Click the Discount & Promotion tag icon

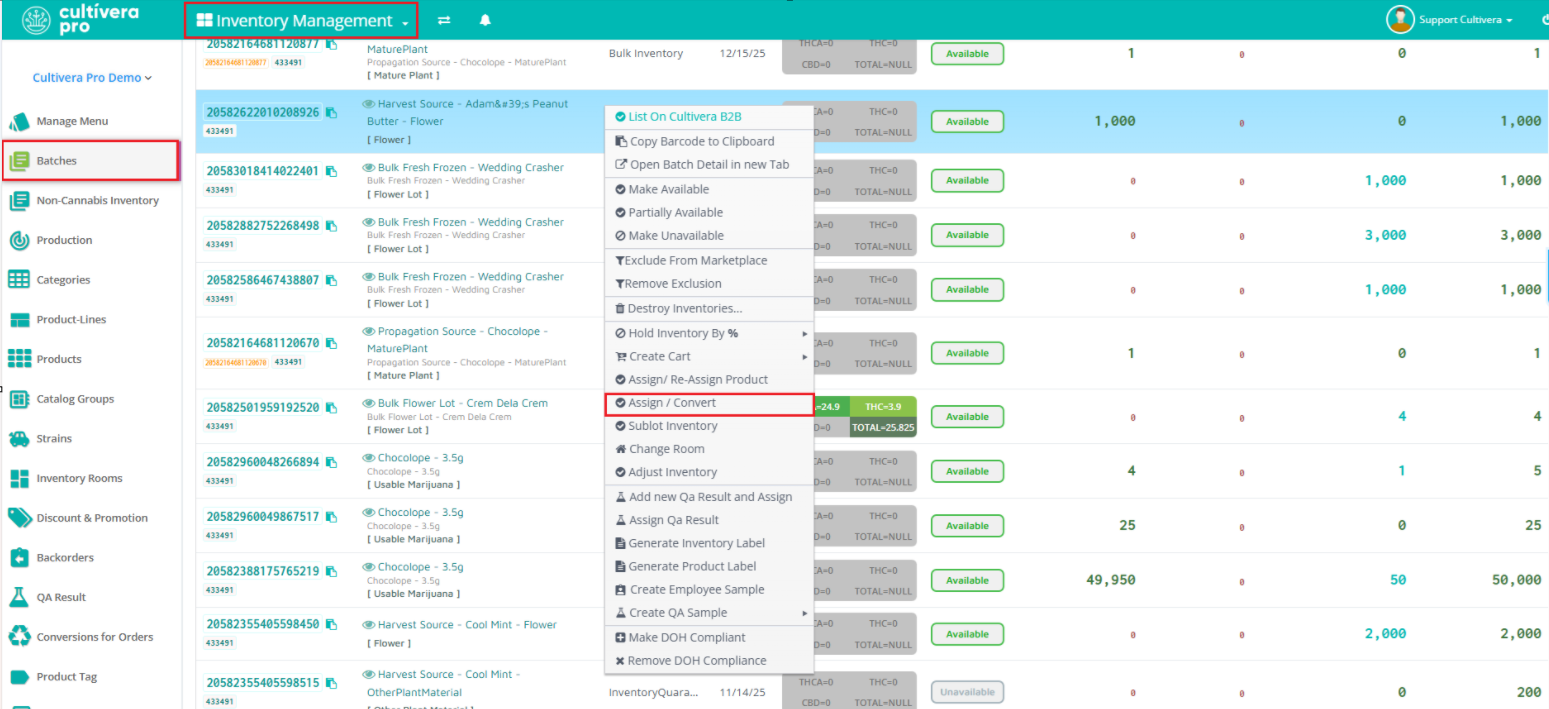pos(19,518)
